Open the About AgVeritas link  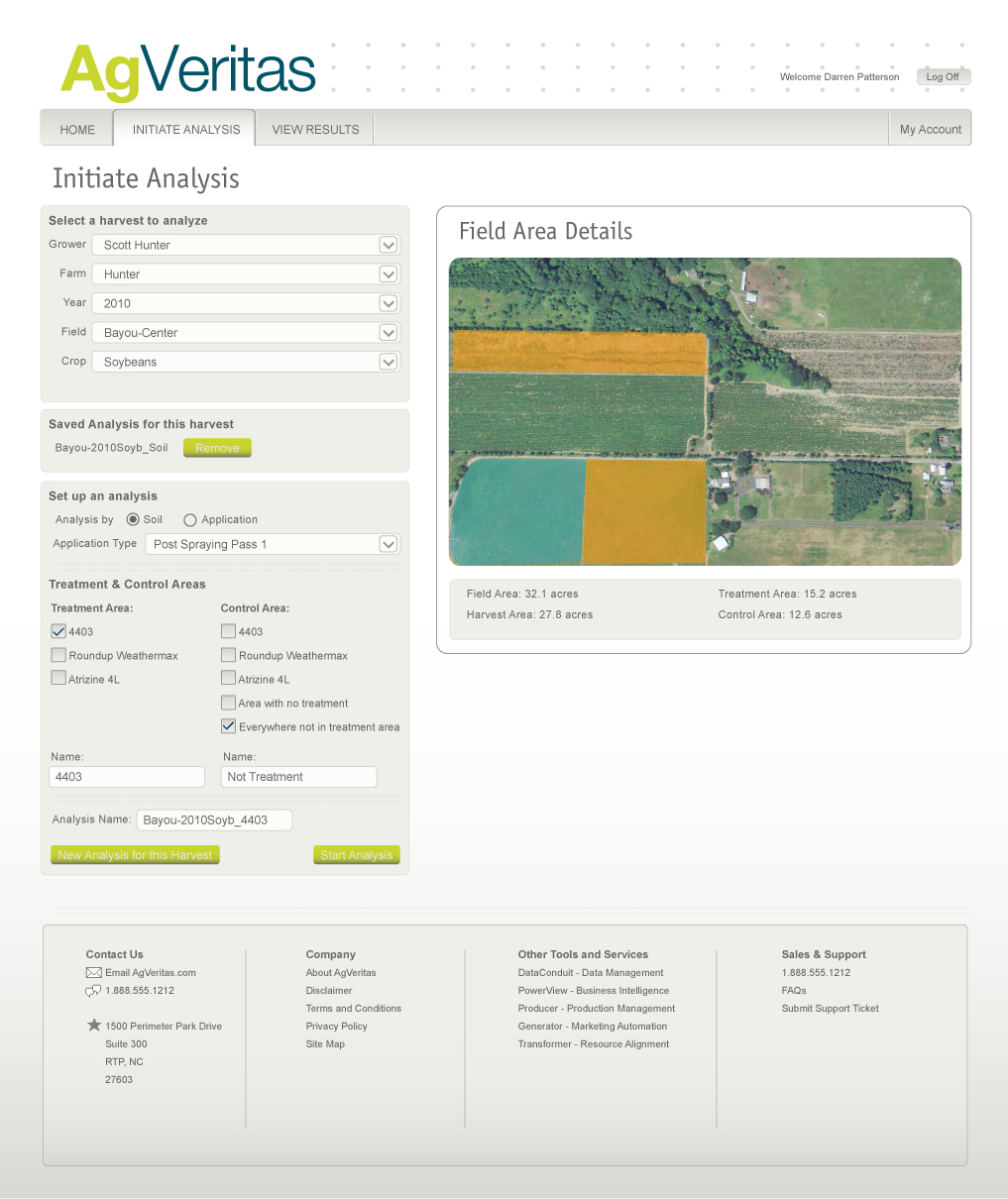341,973
